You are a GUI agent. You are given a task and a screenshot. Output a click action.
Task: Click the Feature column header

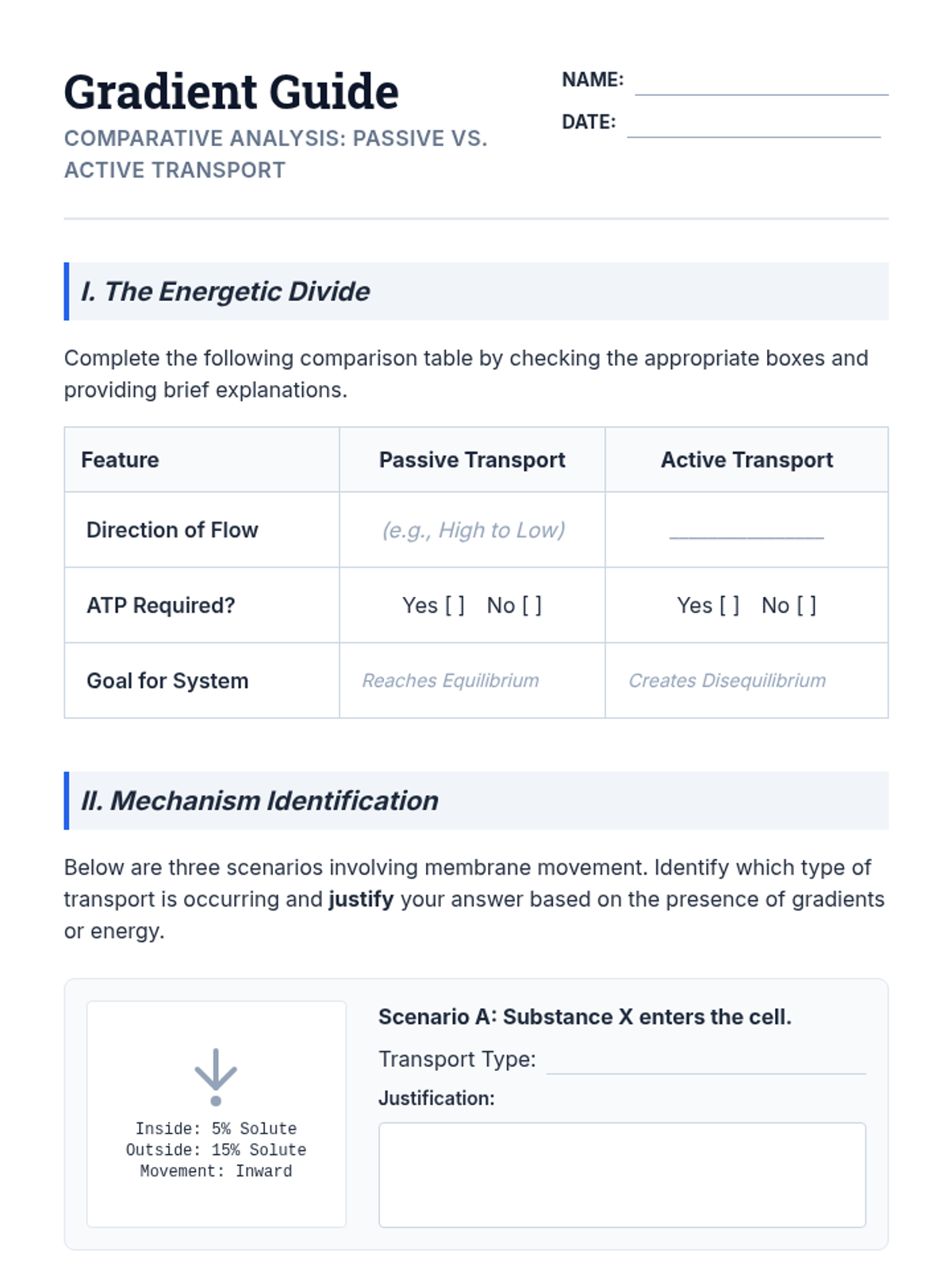tap(120, 460)
